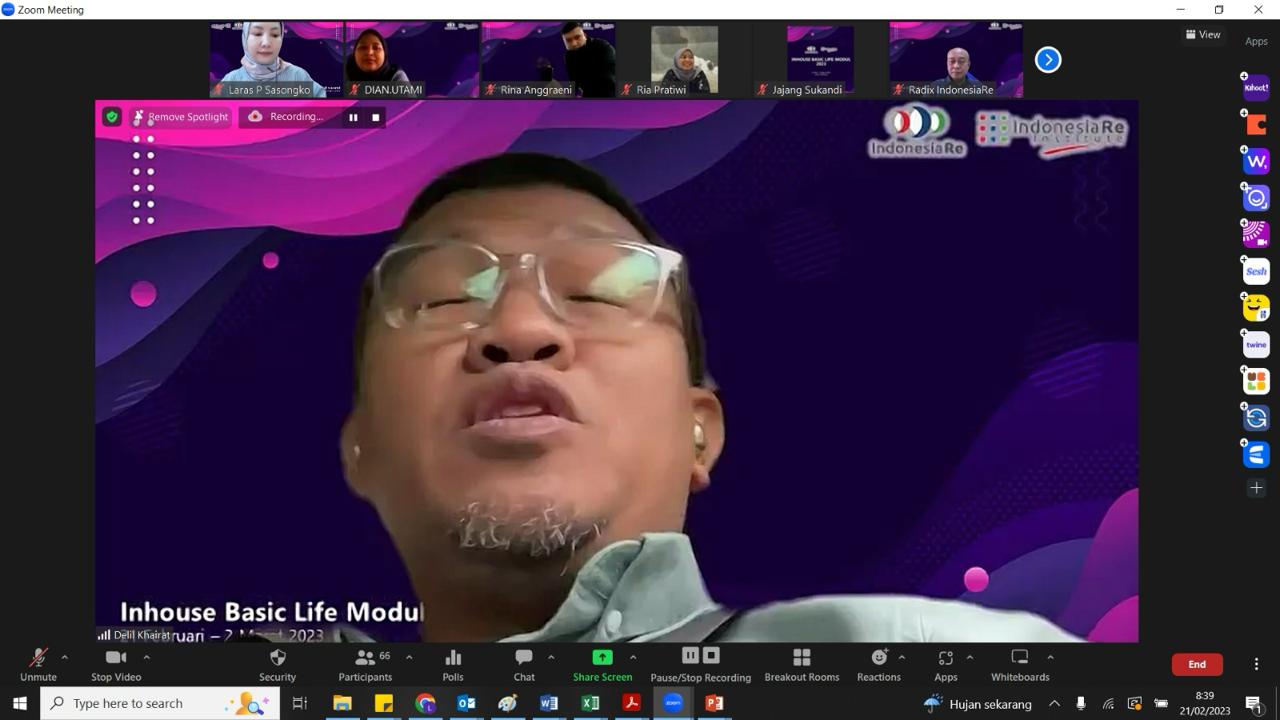1280x720 pixels.
Task: Show next page of participant thumbnails
Action: tap(1048, 60)
